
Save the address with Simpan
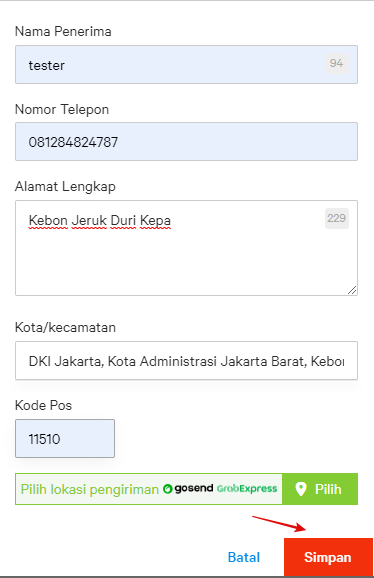pos(328,557)
